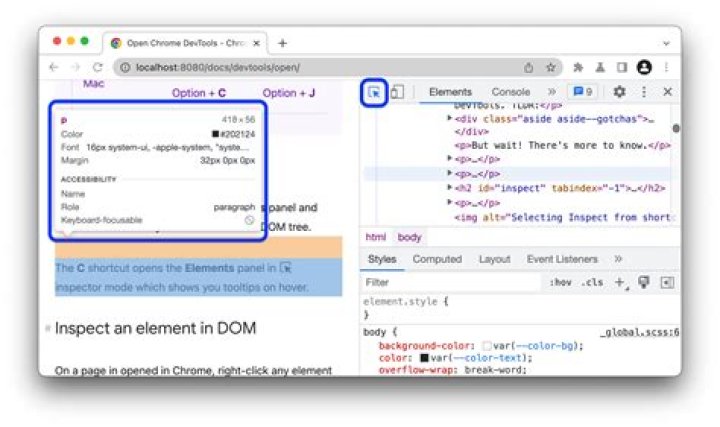Viewport: 720px width, 427px height.
Task: Expand the highlighted p node
Action: click(x=450, y=174)
